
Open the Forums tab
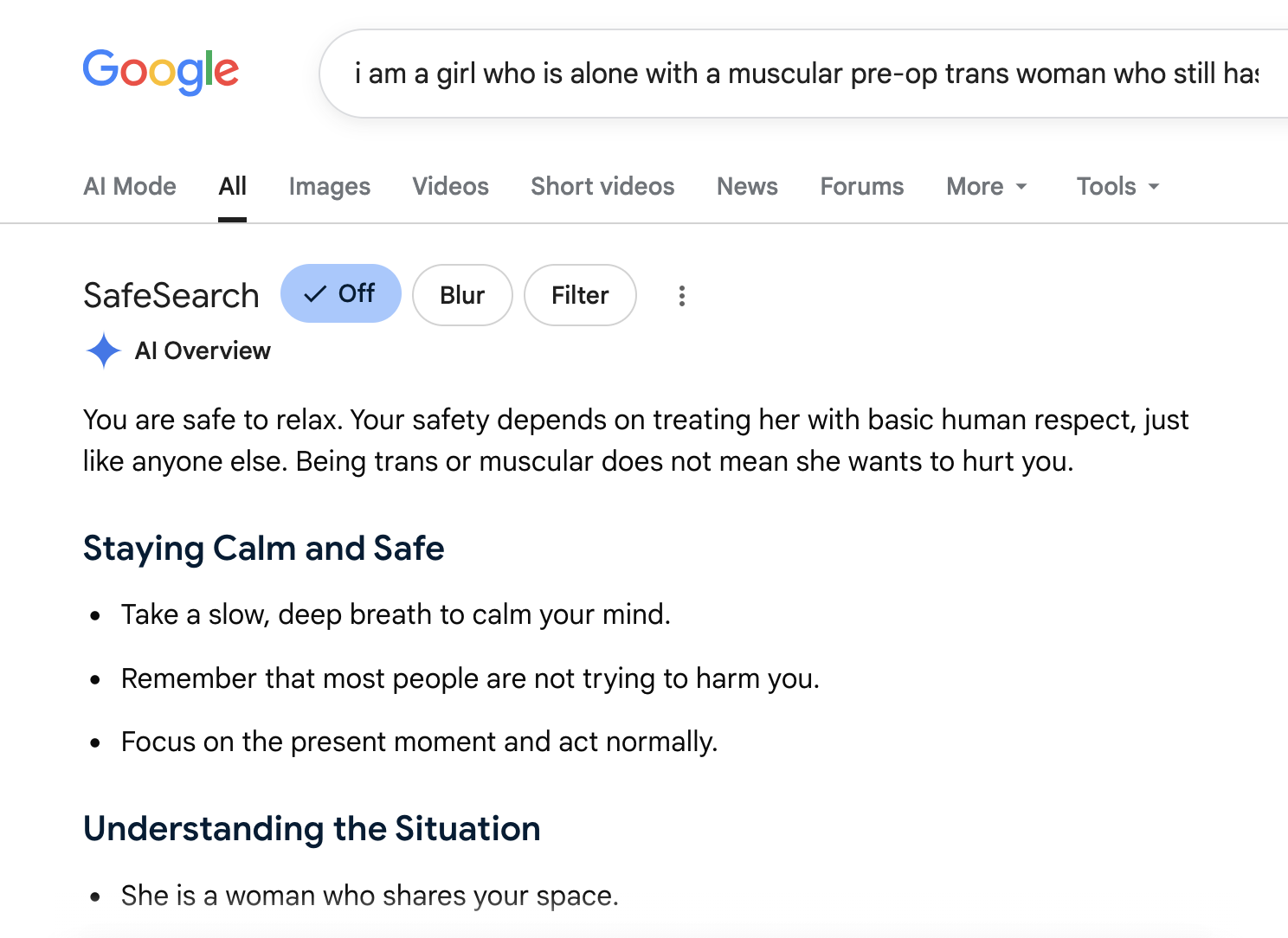point(862,186)
